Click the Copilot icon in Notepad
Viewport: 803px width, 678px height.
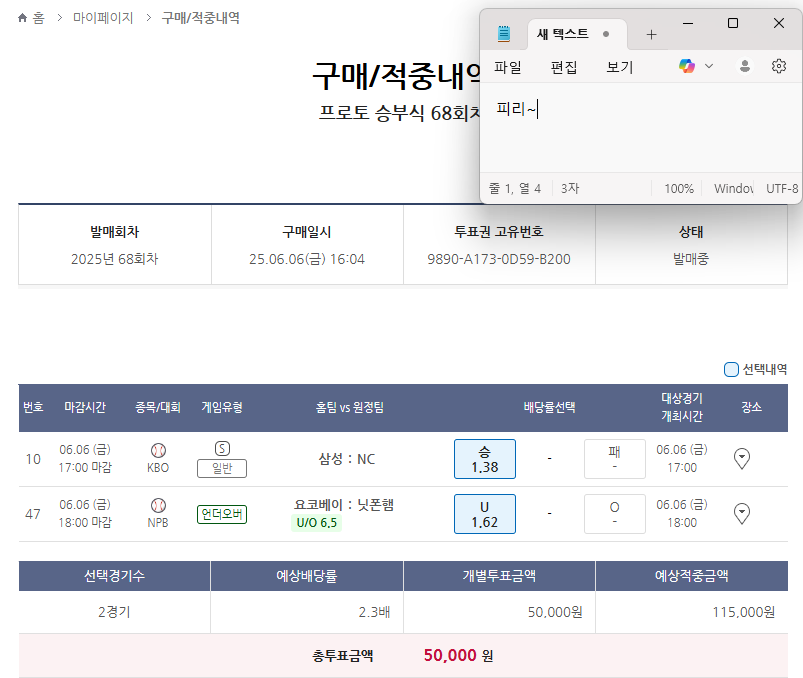pyautogui.click(x=687, y=66)
